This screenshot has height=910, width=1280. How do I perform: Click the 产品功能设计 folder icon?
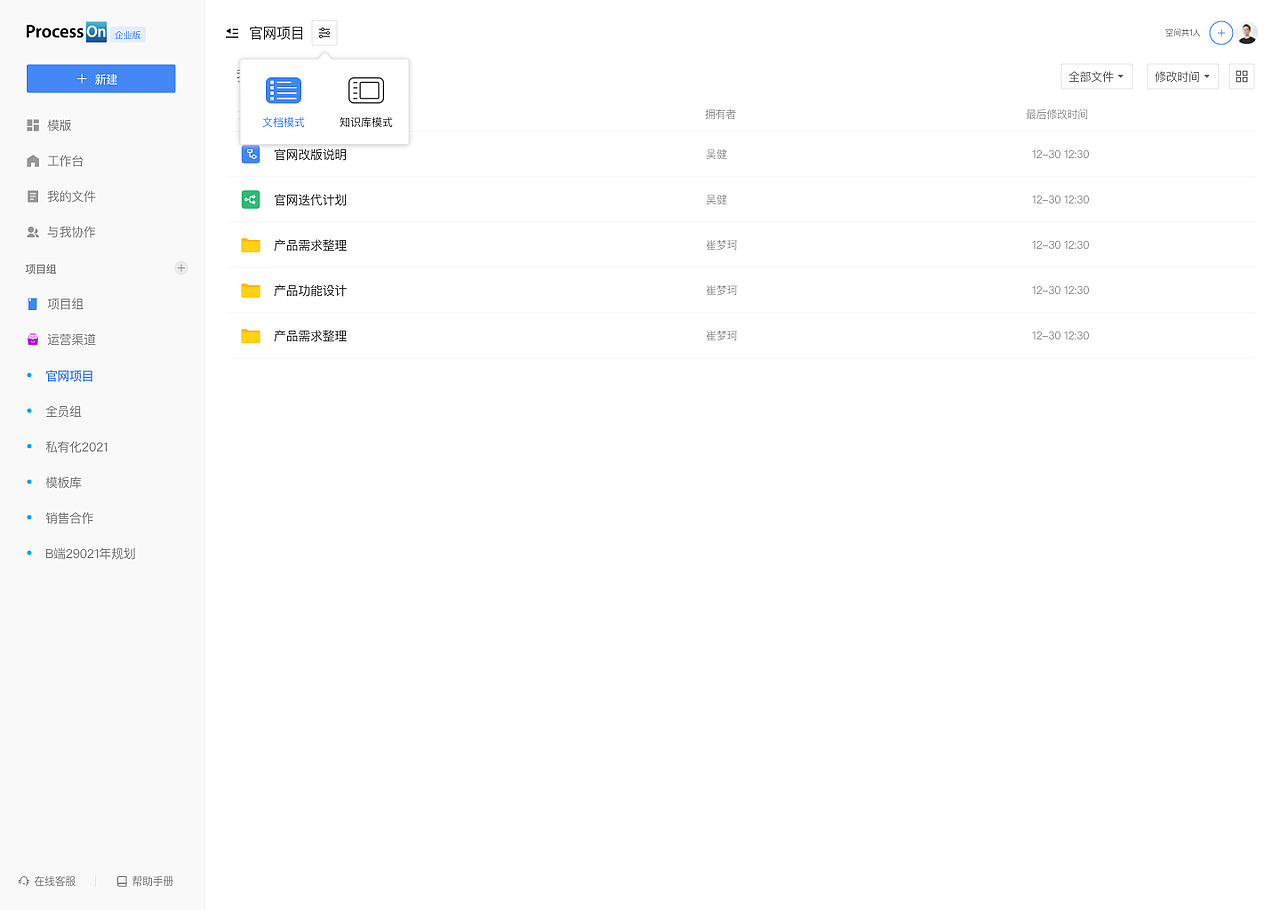[x=251, y=290]
